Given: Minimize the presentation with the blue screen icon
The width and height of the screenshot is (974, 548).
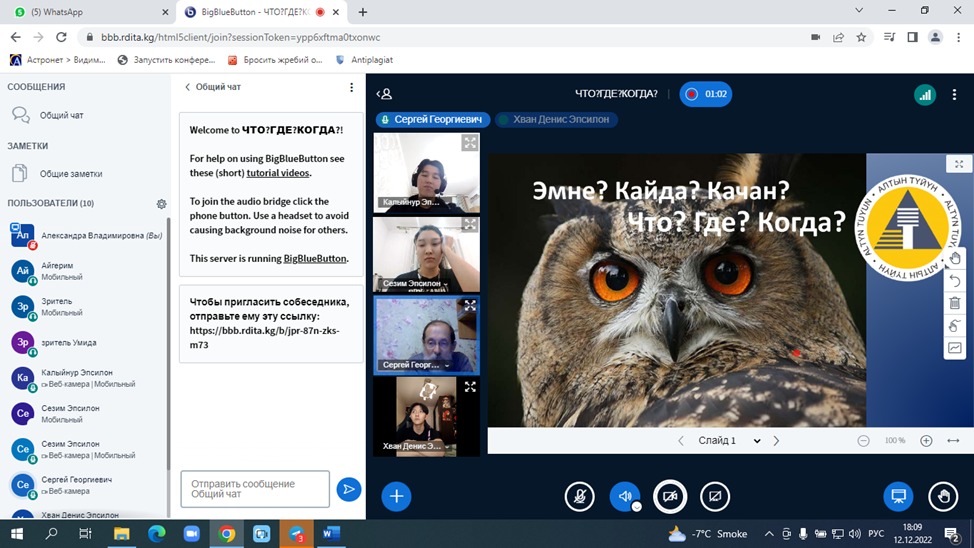Looking at the screenshot, I should pyautogui.click(x=898, y=496).
